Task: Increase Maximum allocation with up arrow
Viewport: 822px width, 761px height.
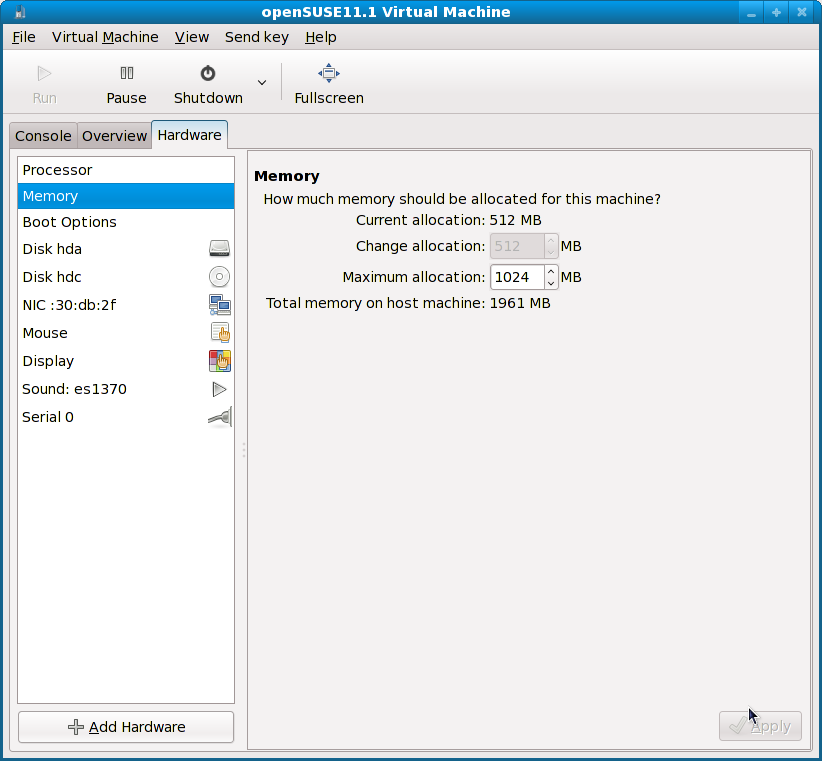Action: (551, 271)
